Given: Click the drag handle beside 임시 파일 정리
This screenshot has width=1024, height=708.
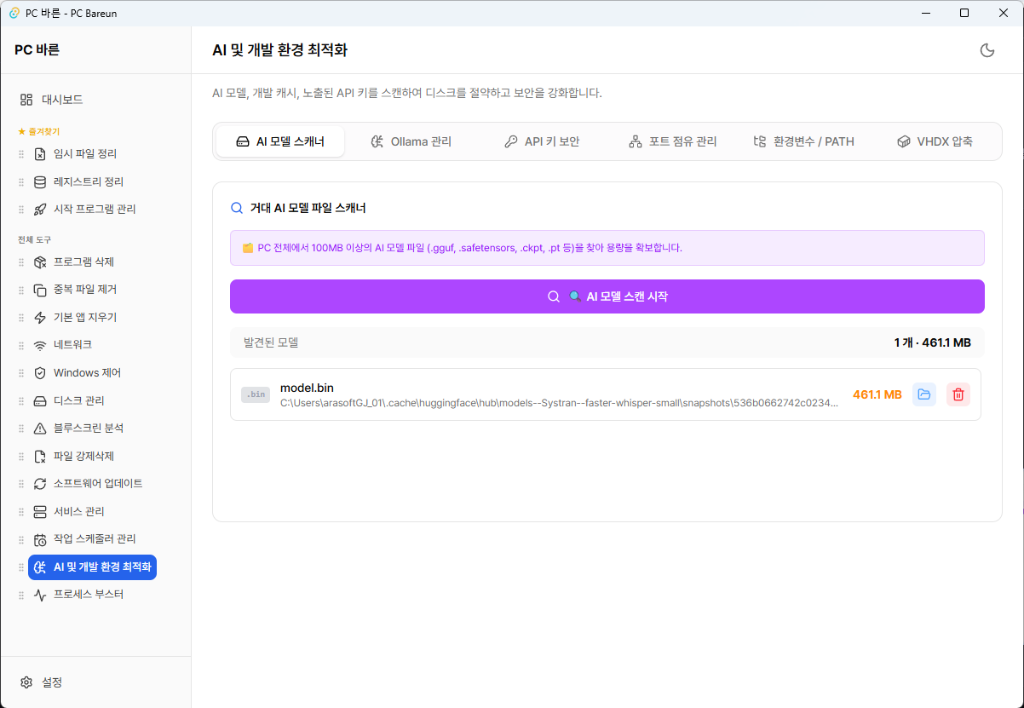Looking at the screenshot, I should tap(21, 154).
